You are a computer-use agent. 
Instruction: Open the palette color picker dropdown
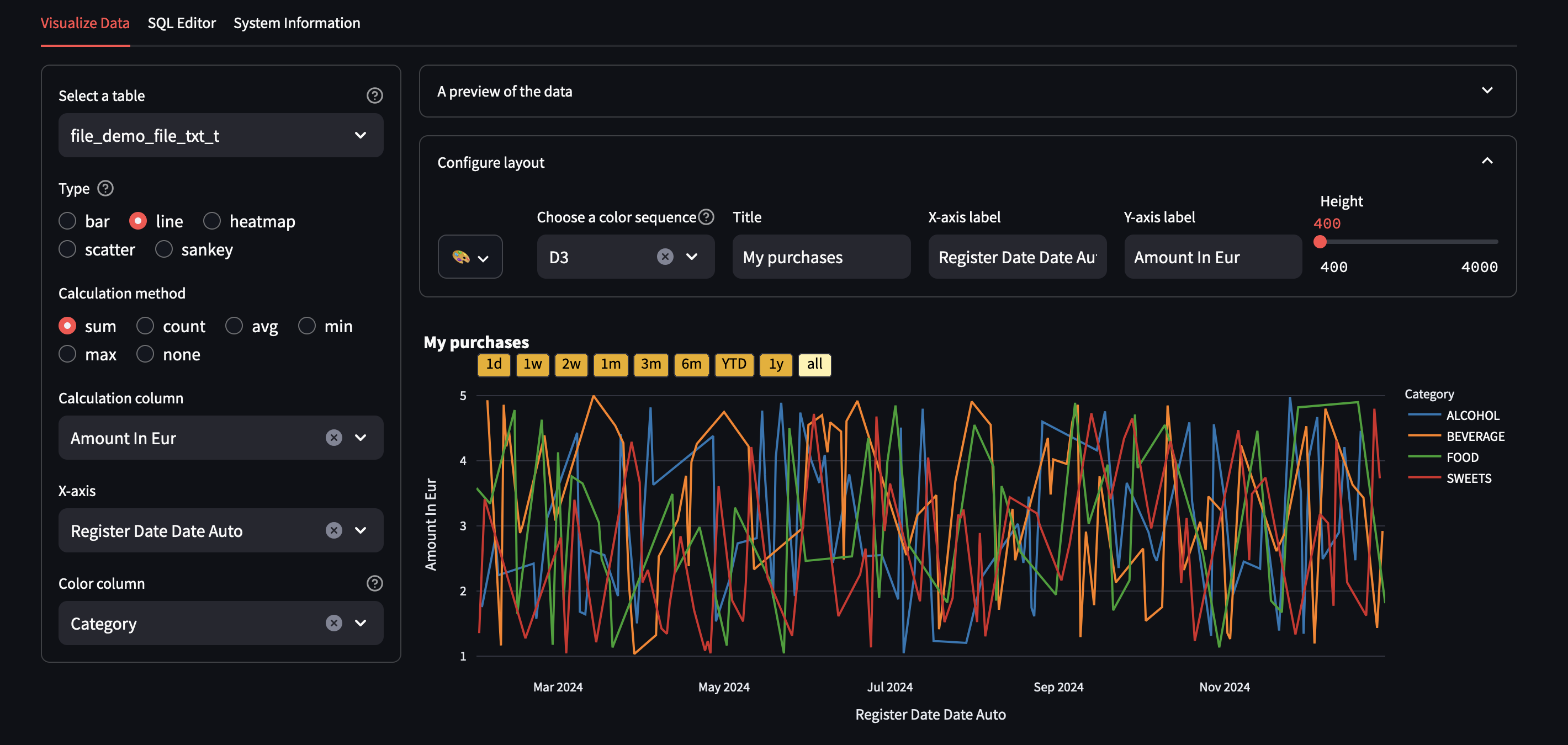click(x=470, y=257)
